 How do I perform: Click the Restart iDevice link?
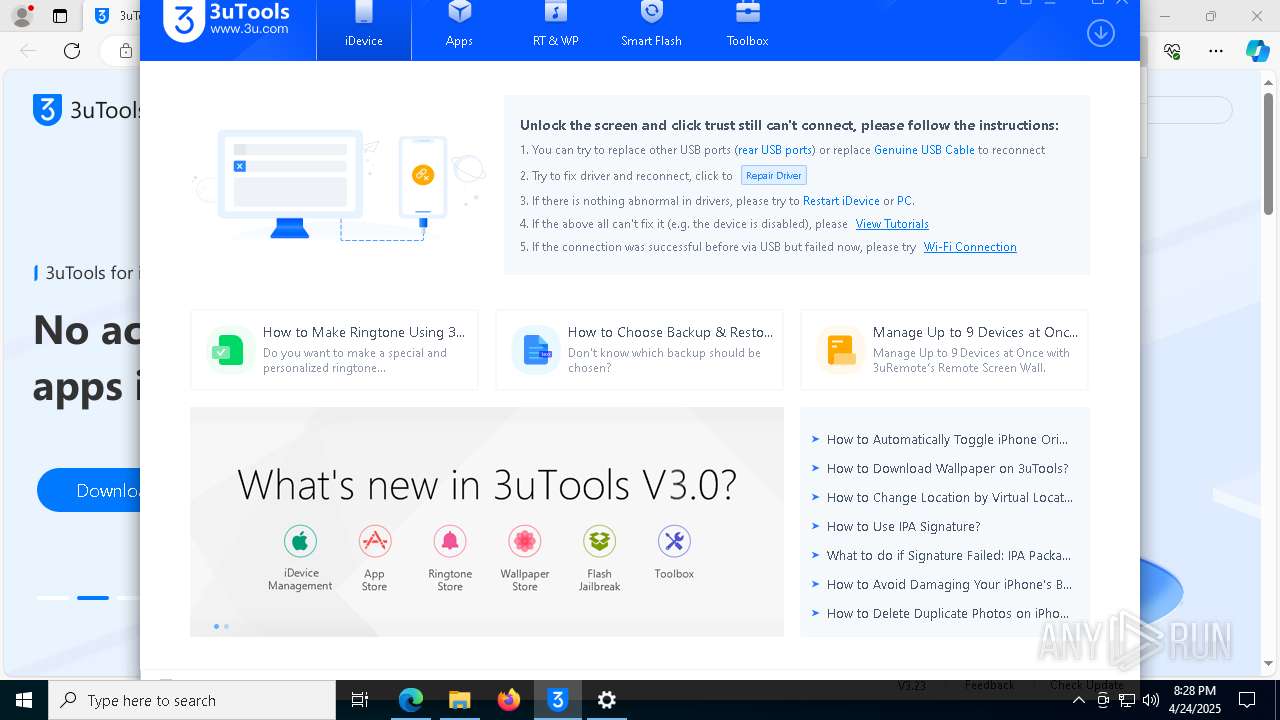click(x=841, y=201)
